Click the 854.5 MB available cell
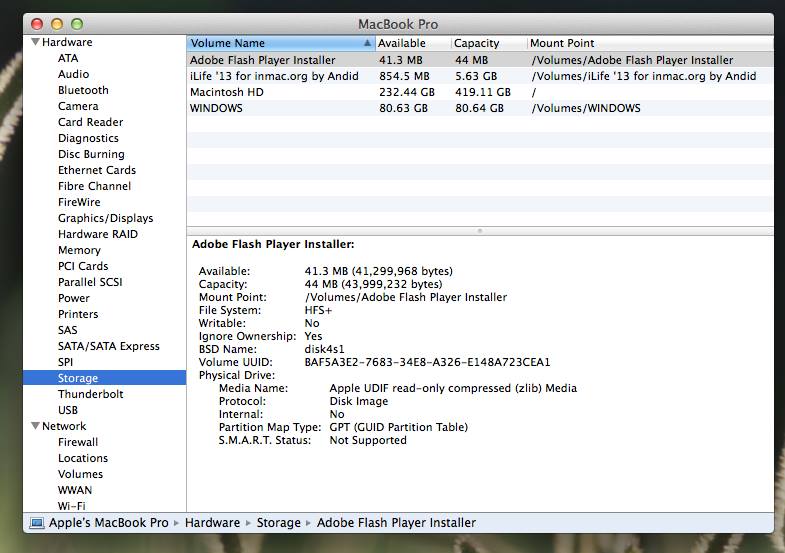The image size is (785, 553). click(x=405, y=76)
